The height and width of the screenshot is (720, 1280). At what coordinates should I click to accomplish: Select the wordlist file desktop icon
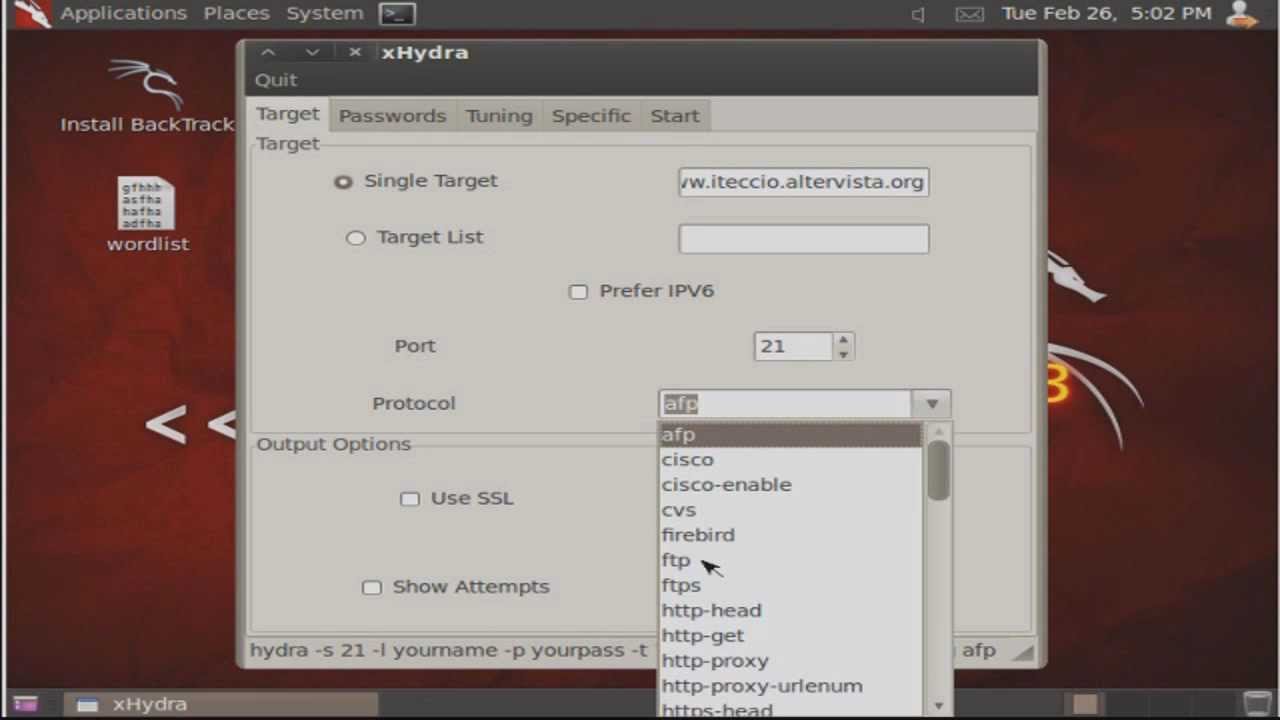point(147,215)
